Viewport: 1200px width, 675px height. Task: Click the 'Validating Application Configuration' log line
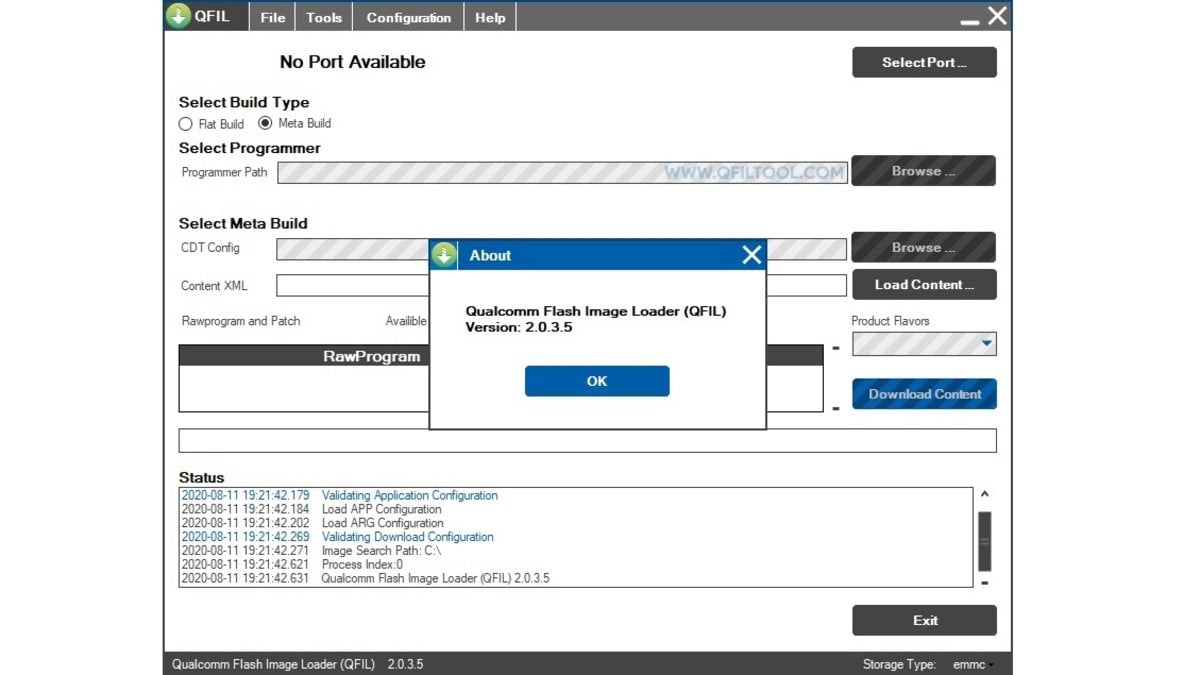point(410,495)
